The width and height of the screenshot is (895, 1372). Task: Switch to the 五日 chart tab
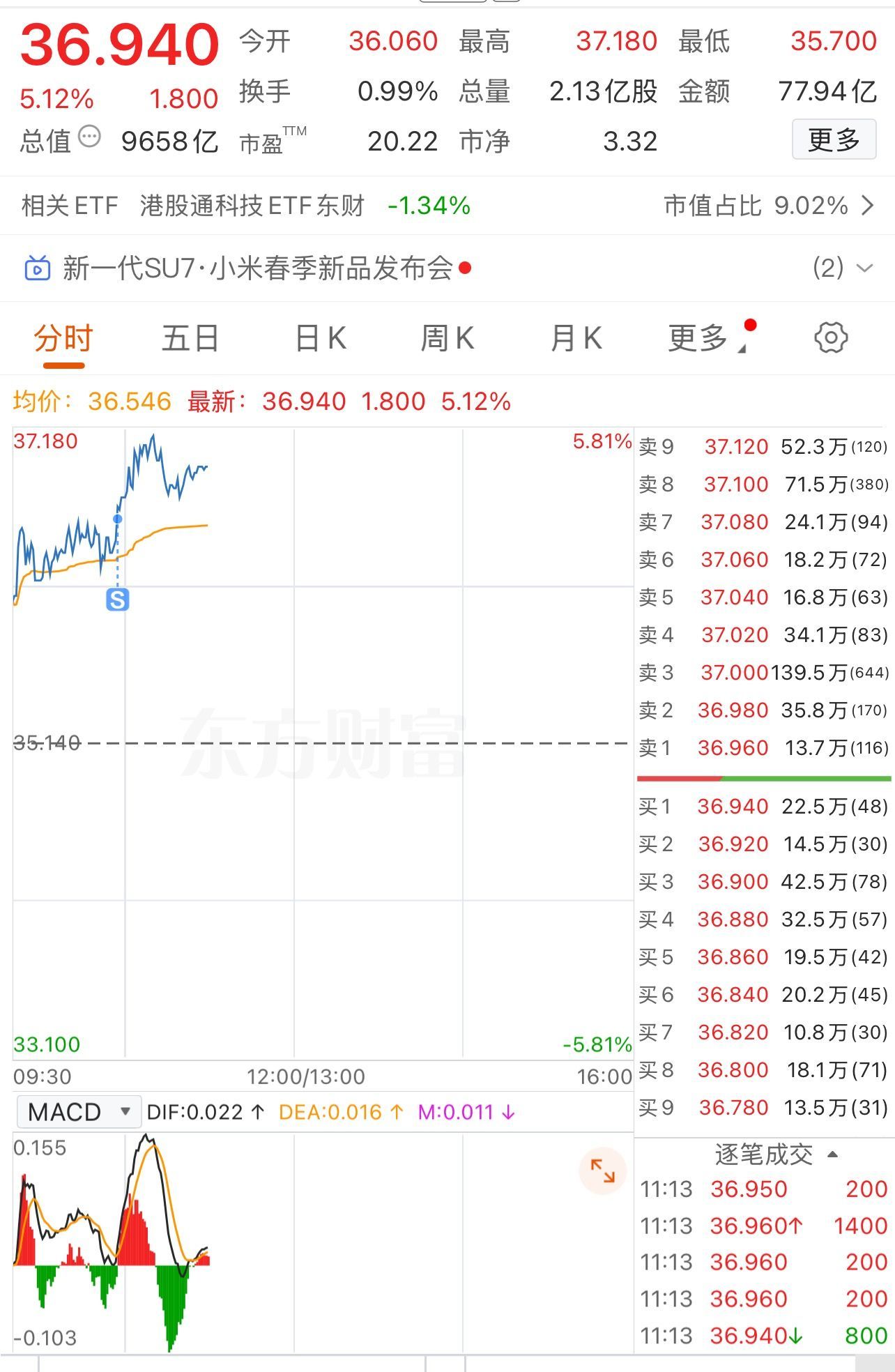[x=190, y=339]
